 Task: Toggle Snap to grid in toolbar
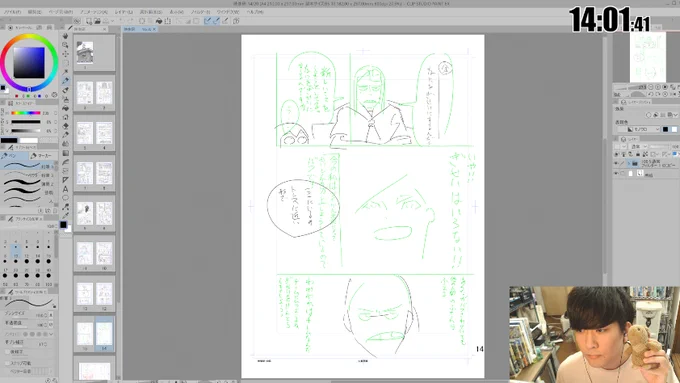coord(225,20)
